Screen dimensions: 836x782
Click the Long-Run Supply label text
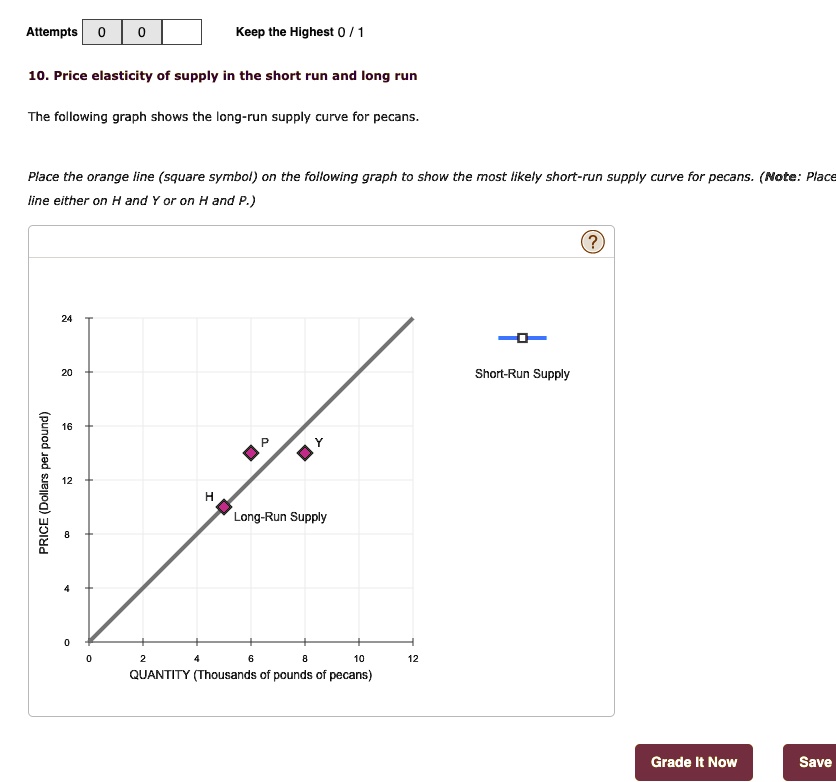click(280, 517)
